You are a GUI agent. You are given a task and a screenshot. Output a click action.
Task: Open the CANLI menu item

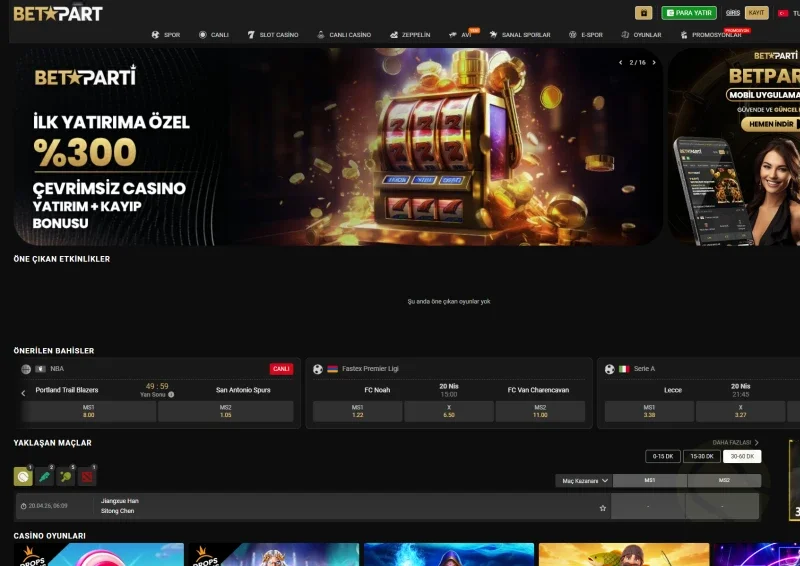(x=214, y=35)
